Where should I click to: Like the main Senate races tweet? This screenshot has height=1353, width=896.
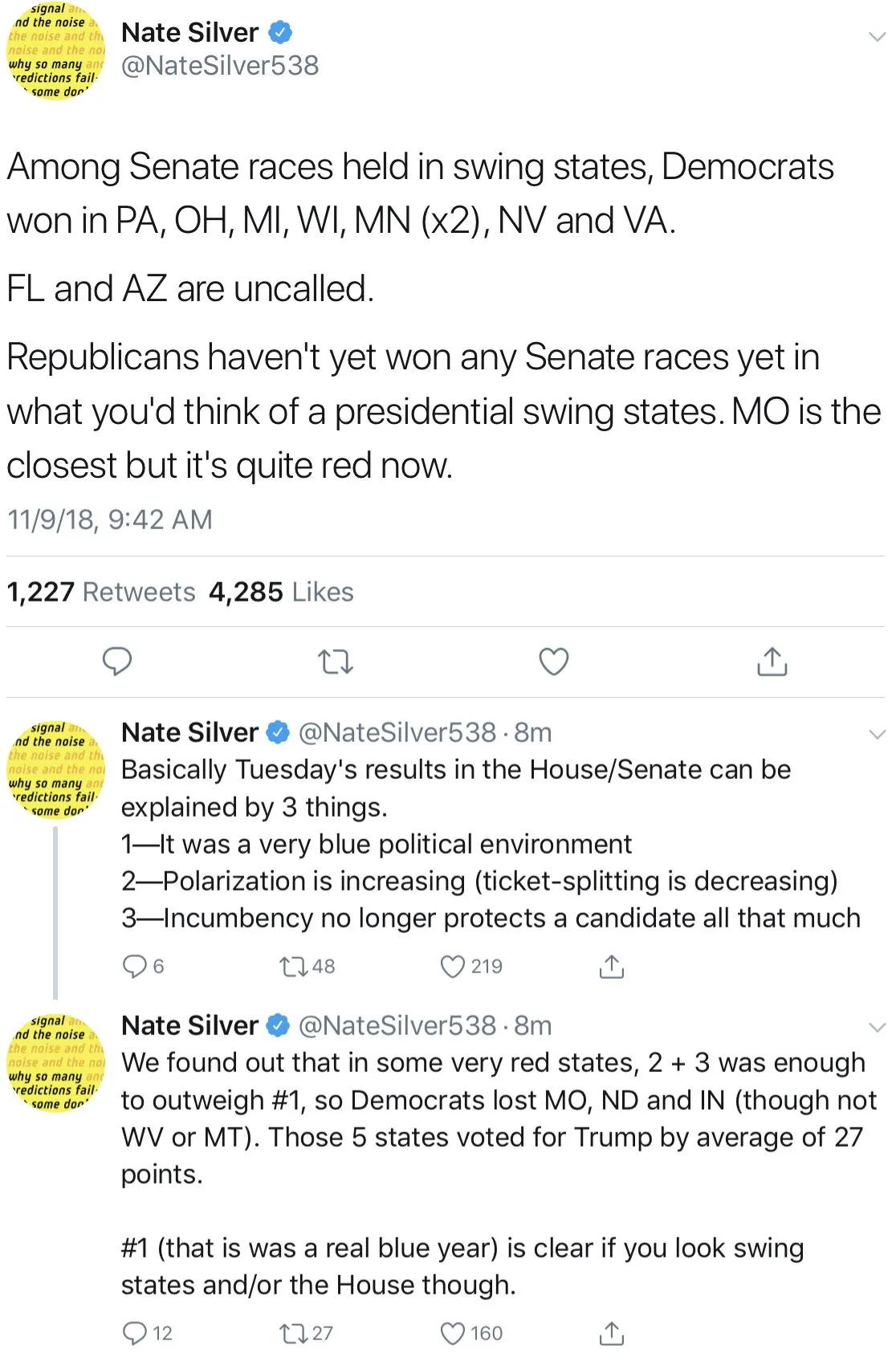(553, 662)
